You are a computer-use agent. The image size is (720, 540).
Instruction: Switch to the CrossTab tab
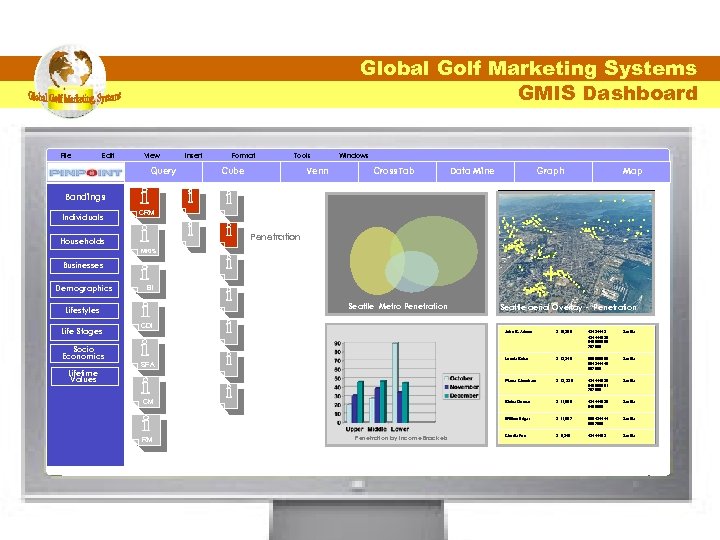coord(397,172)
